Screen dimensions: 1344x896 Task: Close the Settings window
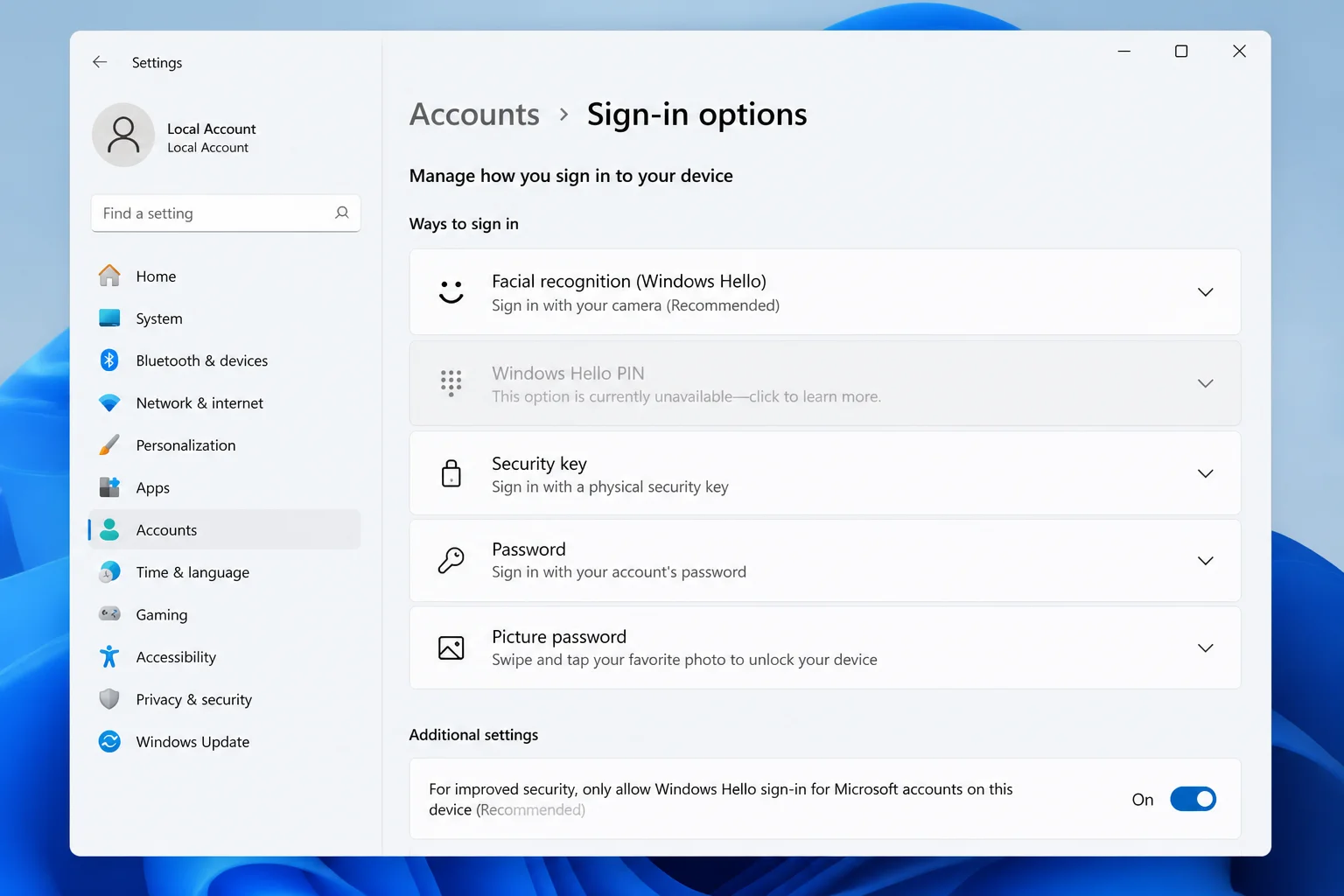pos(1239,51)
